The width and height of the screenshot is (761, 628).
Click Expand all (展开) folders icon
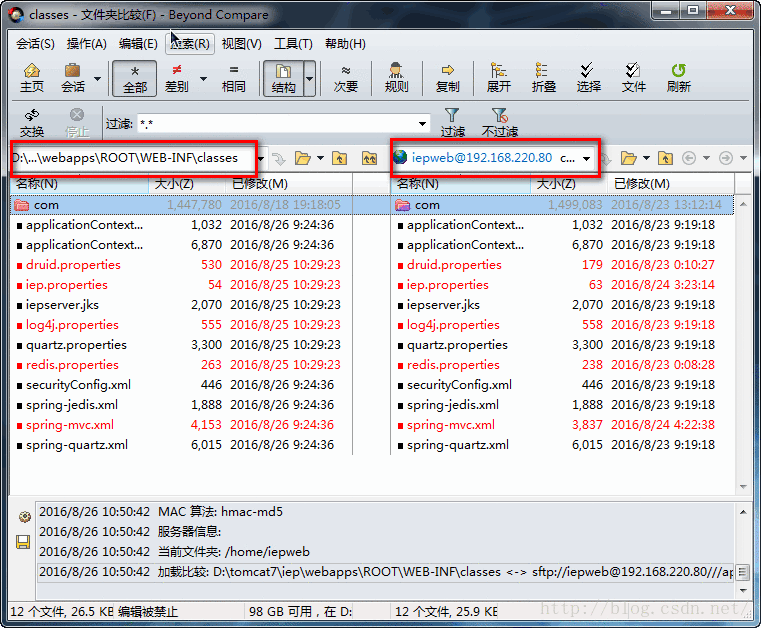click(498, 78)
